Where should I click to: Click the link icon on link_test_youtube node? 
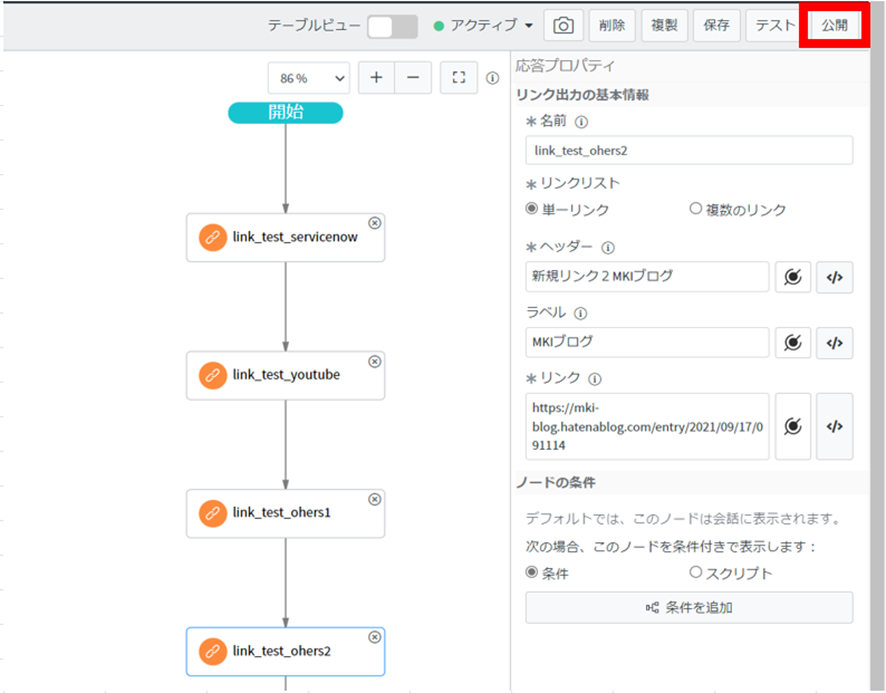point(213,375)
